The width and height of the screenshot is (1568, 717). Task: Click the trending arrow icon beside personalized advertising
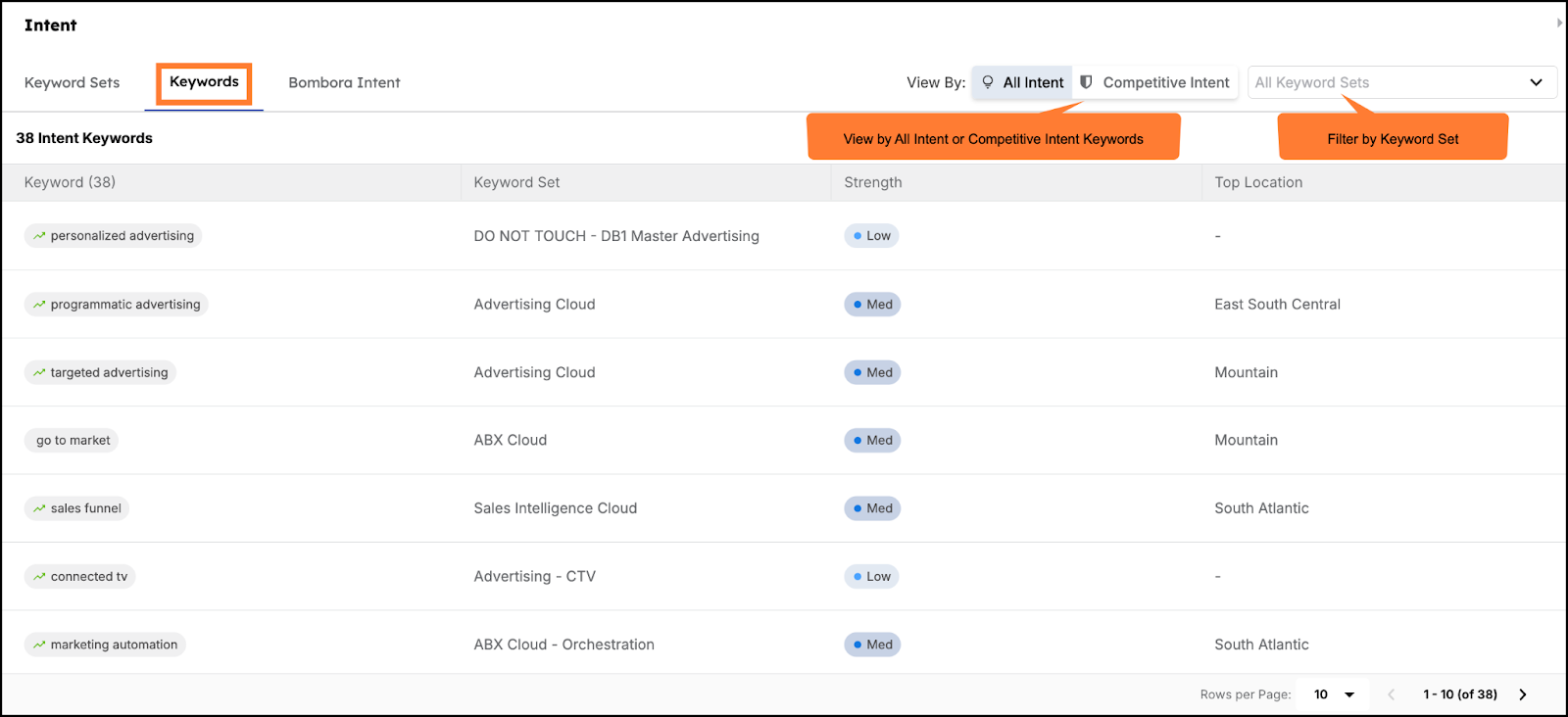pyautogui.click(x=39, y=236)
